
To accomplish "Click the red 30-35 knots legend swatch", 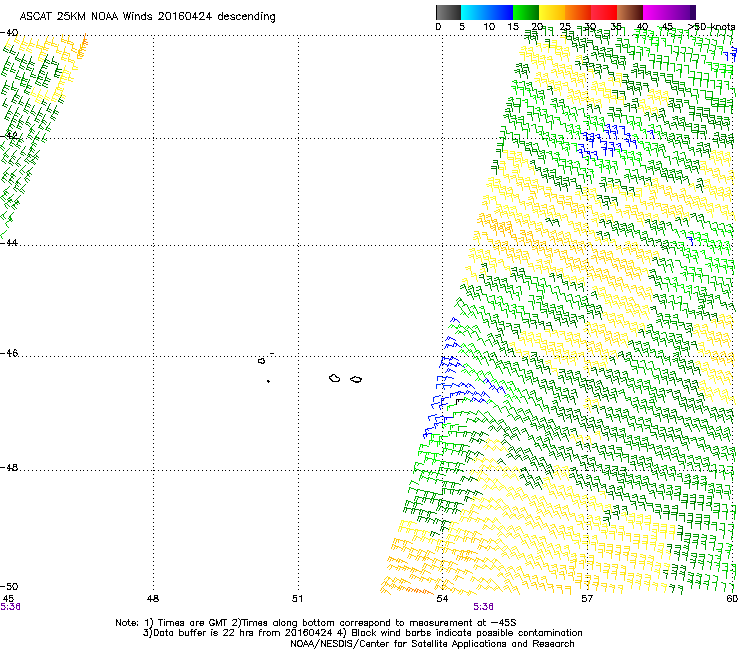I will (604, 12).
